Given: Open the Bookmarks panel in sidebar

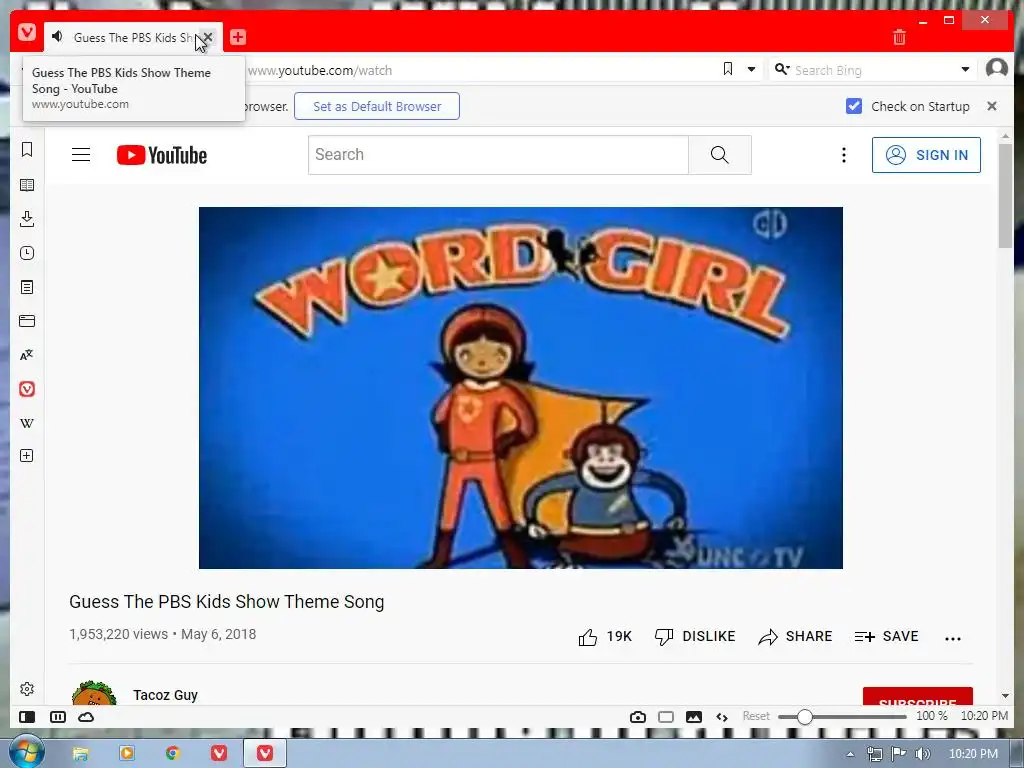Looking at the screenshot, I should [27, 150].
